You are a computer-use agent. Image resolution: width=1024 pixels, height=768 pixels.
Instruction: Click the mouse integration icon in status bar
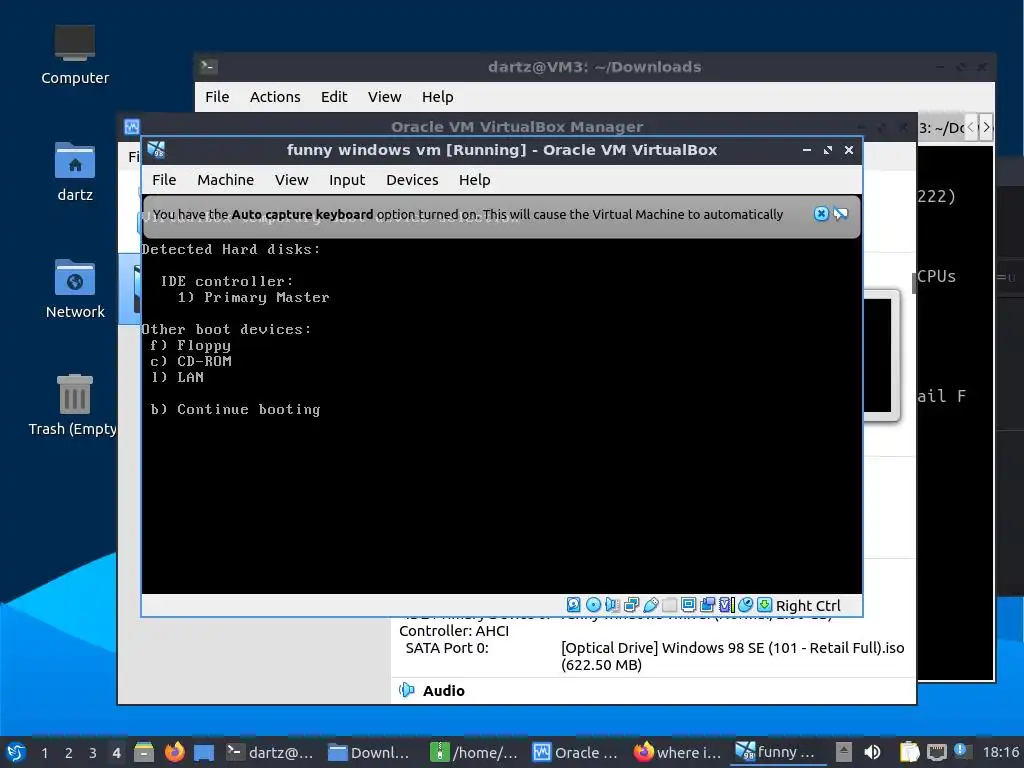(x=746, y=605)
